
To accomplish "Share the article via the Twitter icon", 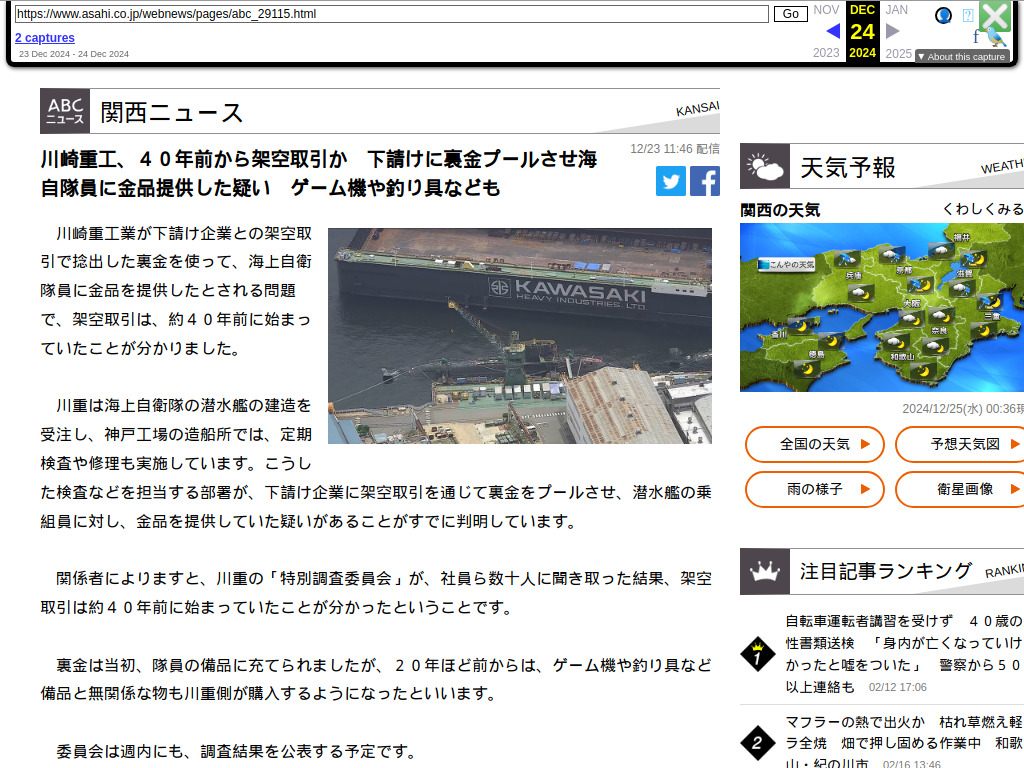I will pos(671,181).
